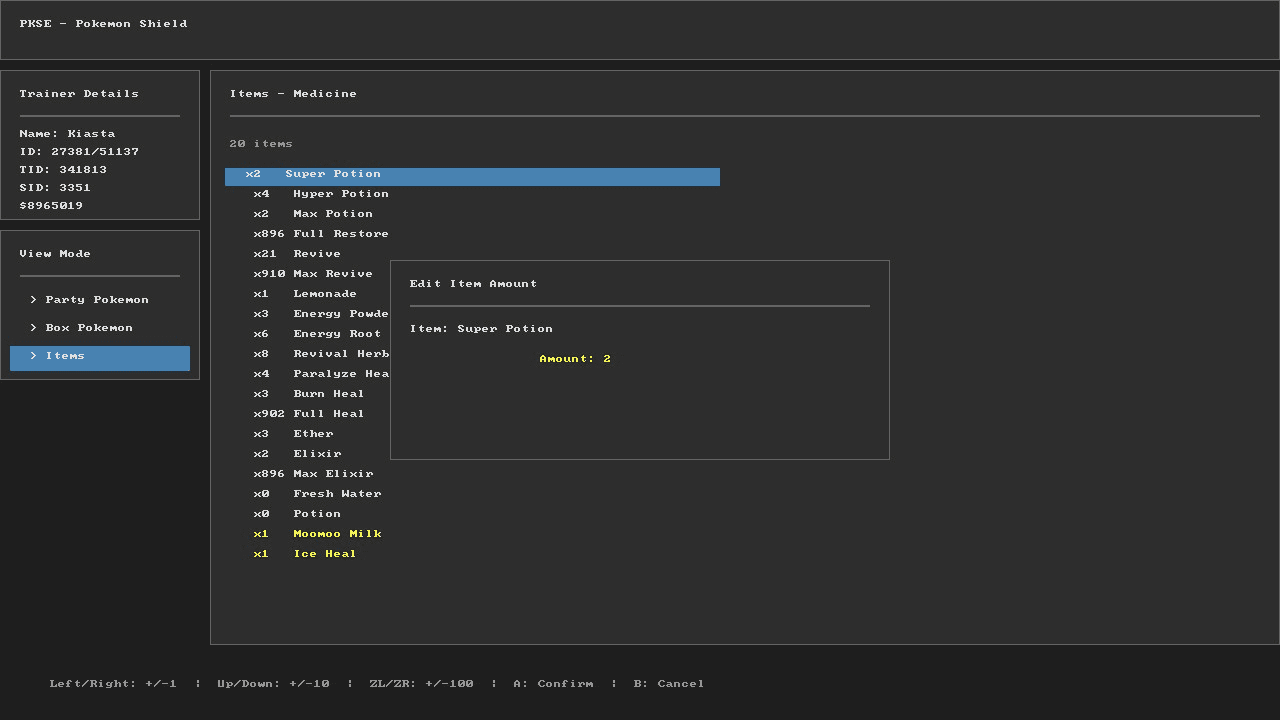
Task: Select the Paralyze Heal item
Action: pyautogui.click(x=321, y=374)
